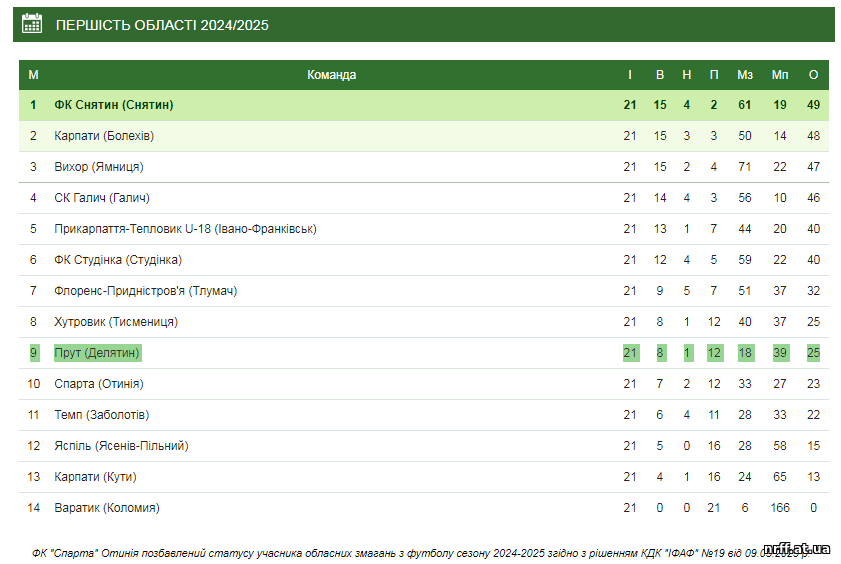This screenshot has height=564, width=841.
Task: Select Темп (Заболотів) in the table
Action: click(x=101, y=415)
